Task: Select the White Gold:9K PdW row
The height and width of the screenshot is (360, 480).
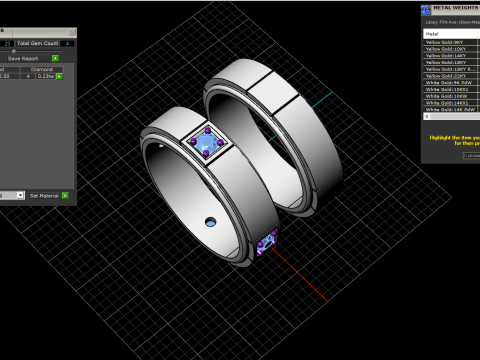Action: coord(451,83)
